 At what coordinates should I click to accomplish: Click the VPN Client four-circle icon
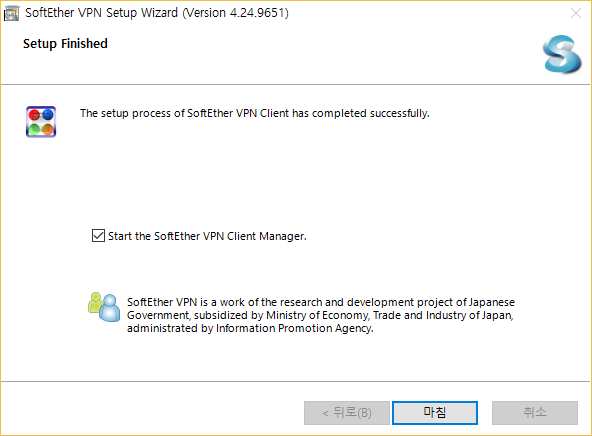coord(41,122)
